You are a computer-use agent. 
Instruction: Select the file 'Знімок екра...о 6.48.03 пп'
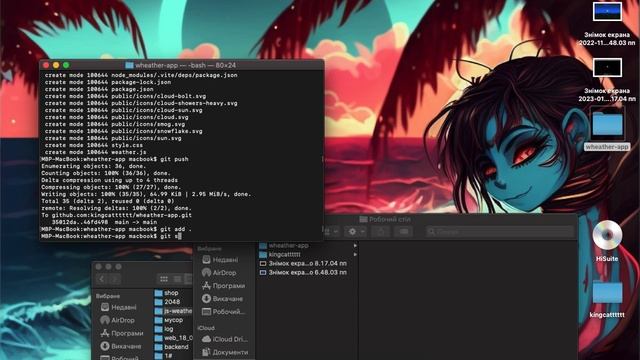click(x=308, y=272)
